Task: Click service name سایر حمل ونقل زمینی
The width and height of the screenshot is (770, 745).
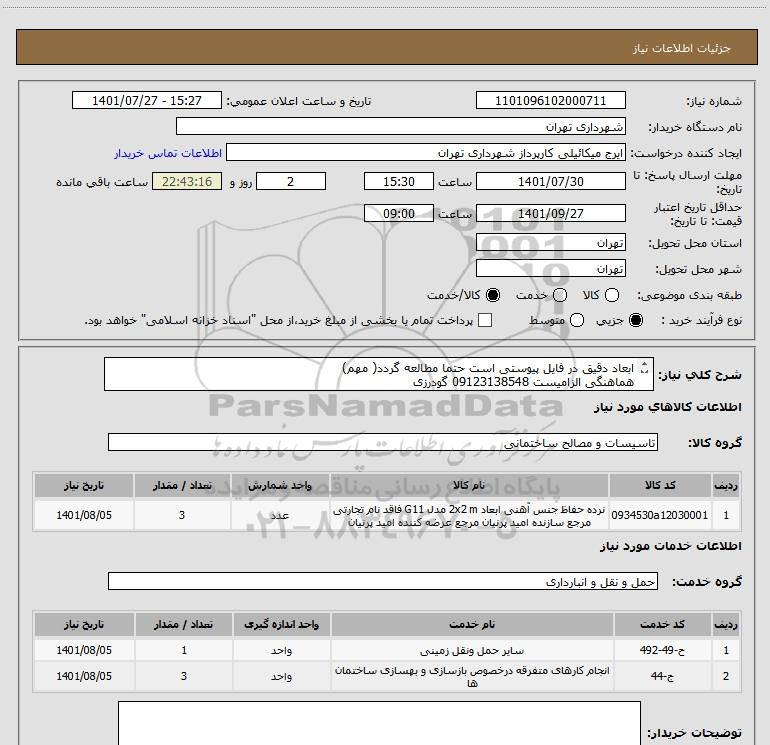Action: (472, 651)
